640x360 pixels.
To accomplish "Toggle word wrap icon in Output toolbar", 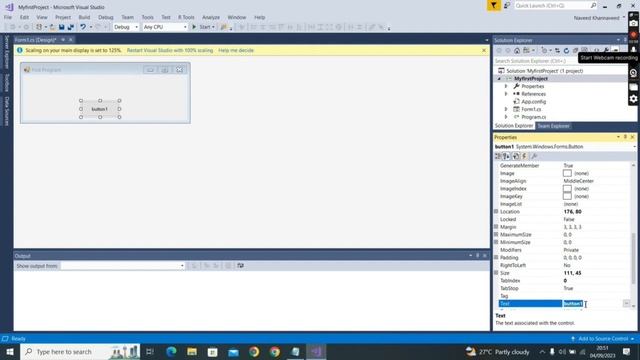I will [240, 266].
